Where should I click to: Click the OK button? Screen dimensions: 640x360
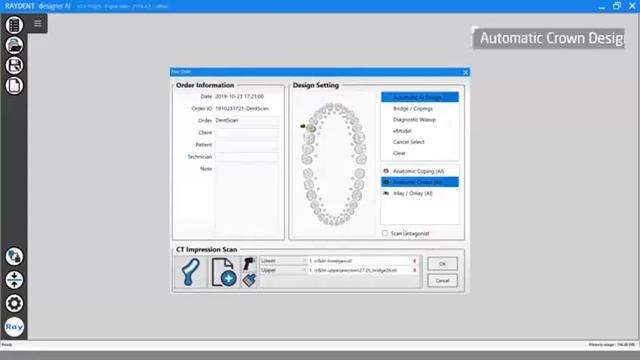pos(442,264)
